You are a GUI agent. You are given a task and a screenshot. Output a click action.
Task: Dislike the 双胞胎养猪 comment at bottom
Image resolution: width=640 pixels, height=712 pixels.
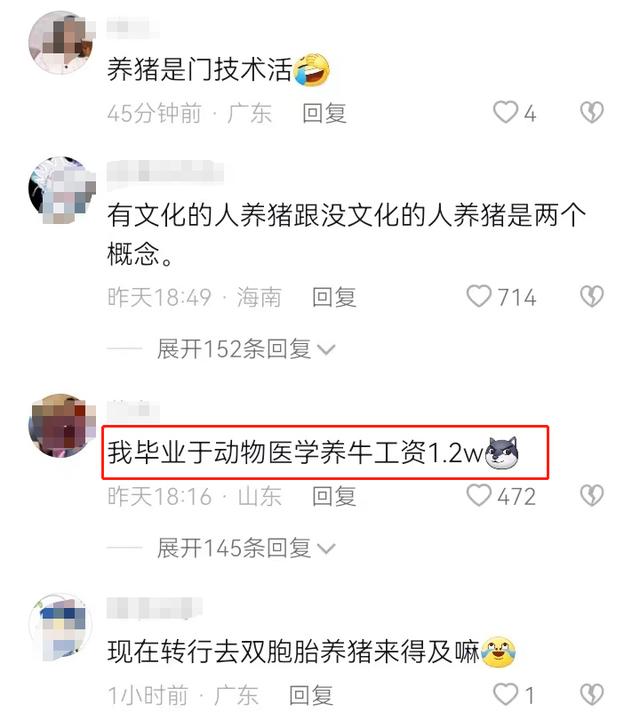click(592, 694)
